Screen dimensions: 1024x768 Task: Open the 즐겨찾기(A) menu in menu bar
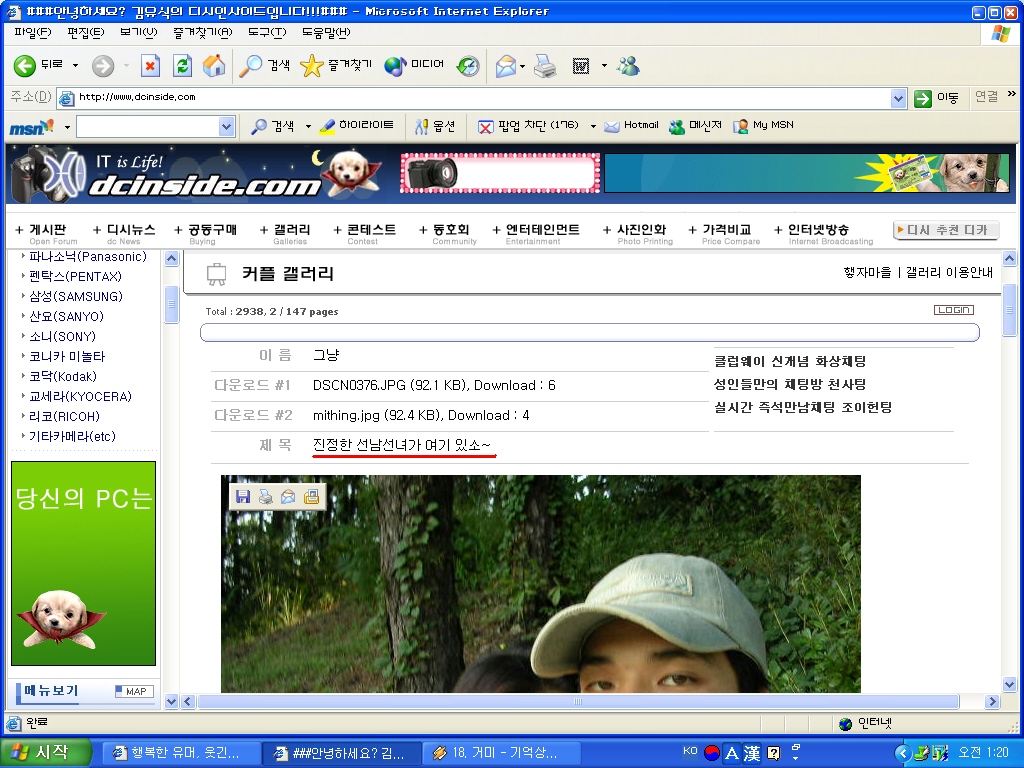tap(202, 32)
